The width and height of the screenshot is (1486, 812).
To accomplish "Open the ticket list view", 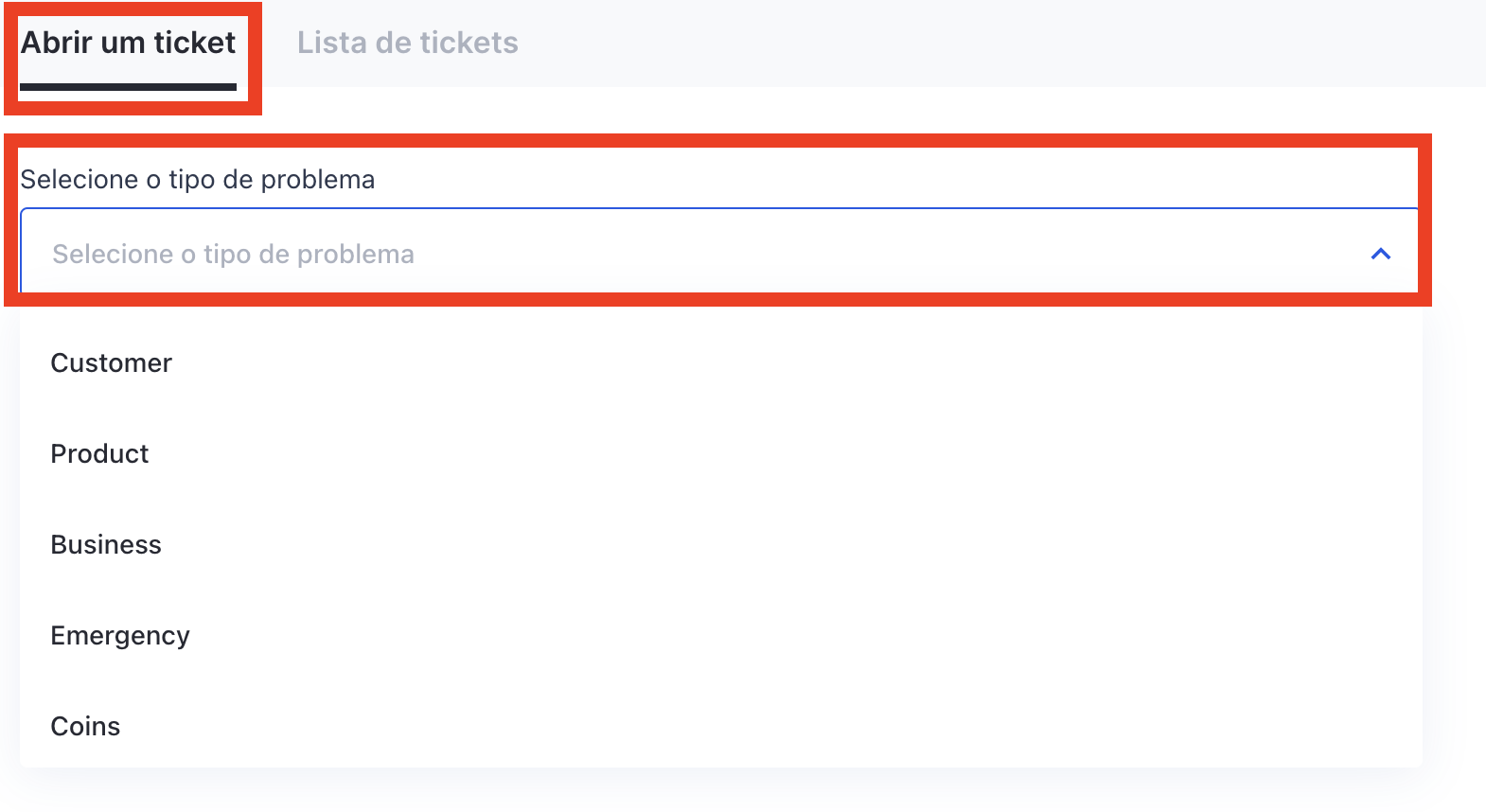I will pyautogui.click(x=407, y=43).
